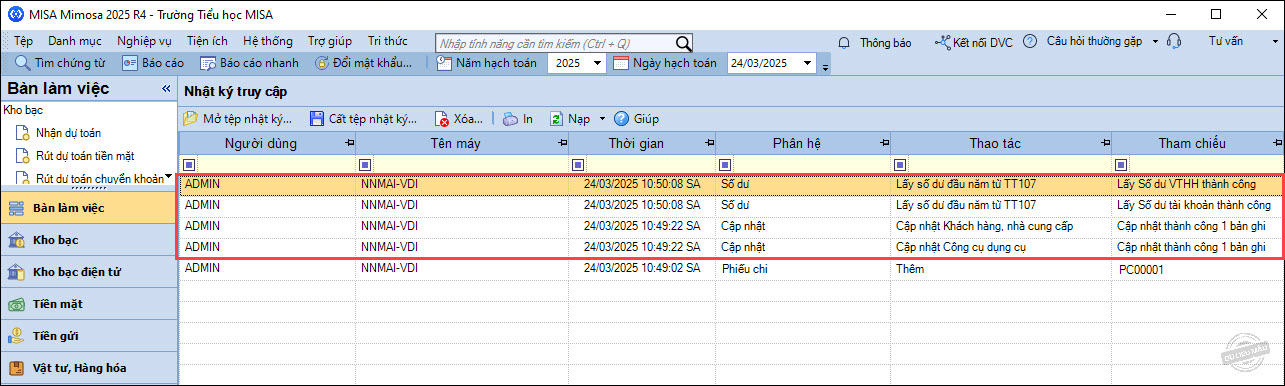Open toolbar overflow options after date field
The image size is (1285, 386).
826,67
